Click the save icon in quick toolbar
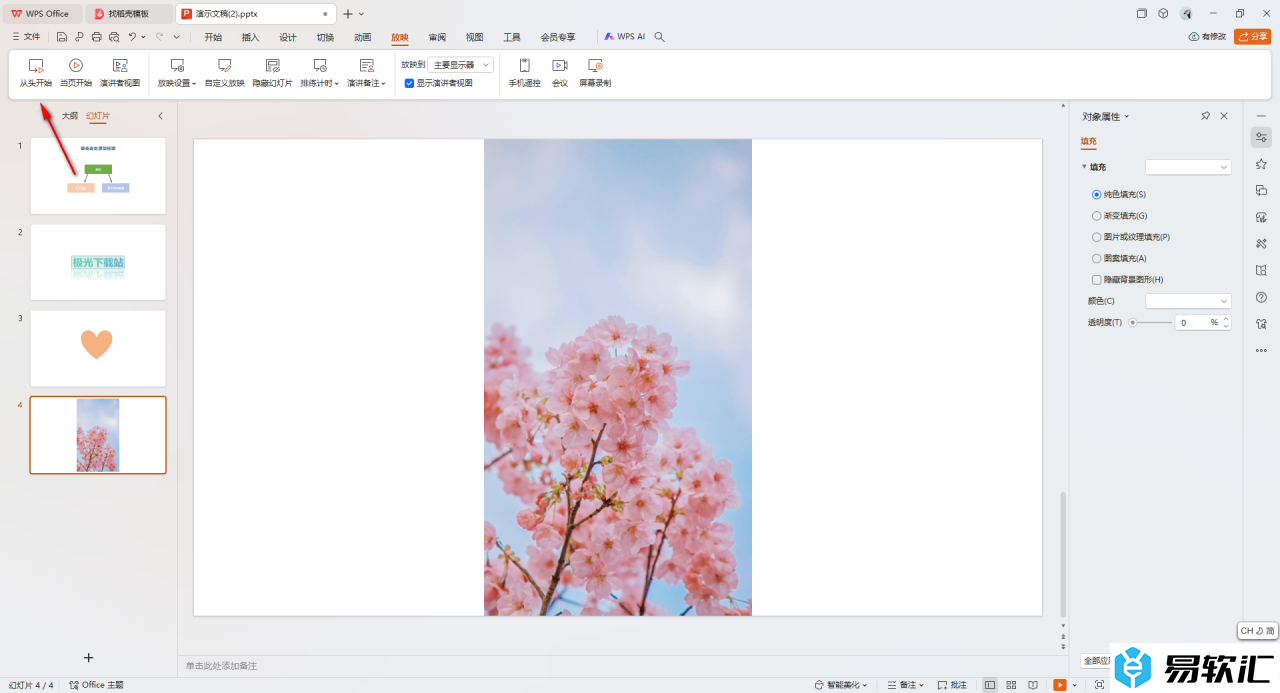This screenshot has height=693, width=1280. [x=62, y=37]
